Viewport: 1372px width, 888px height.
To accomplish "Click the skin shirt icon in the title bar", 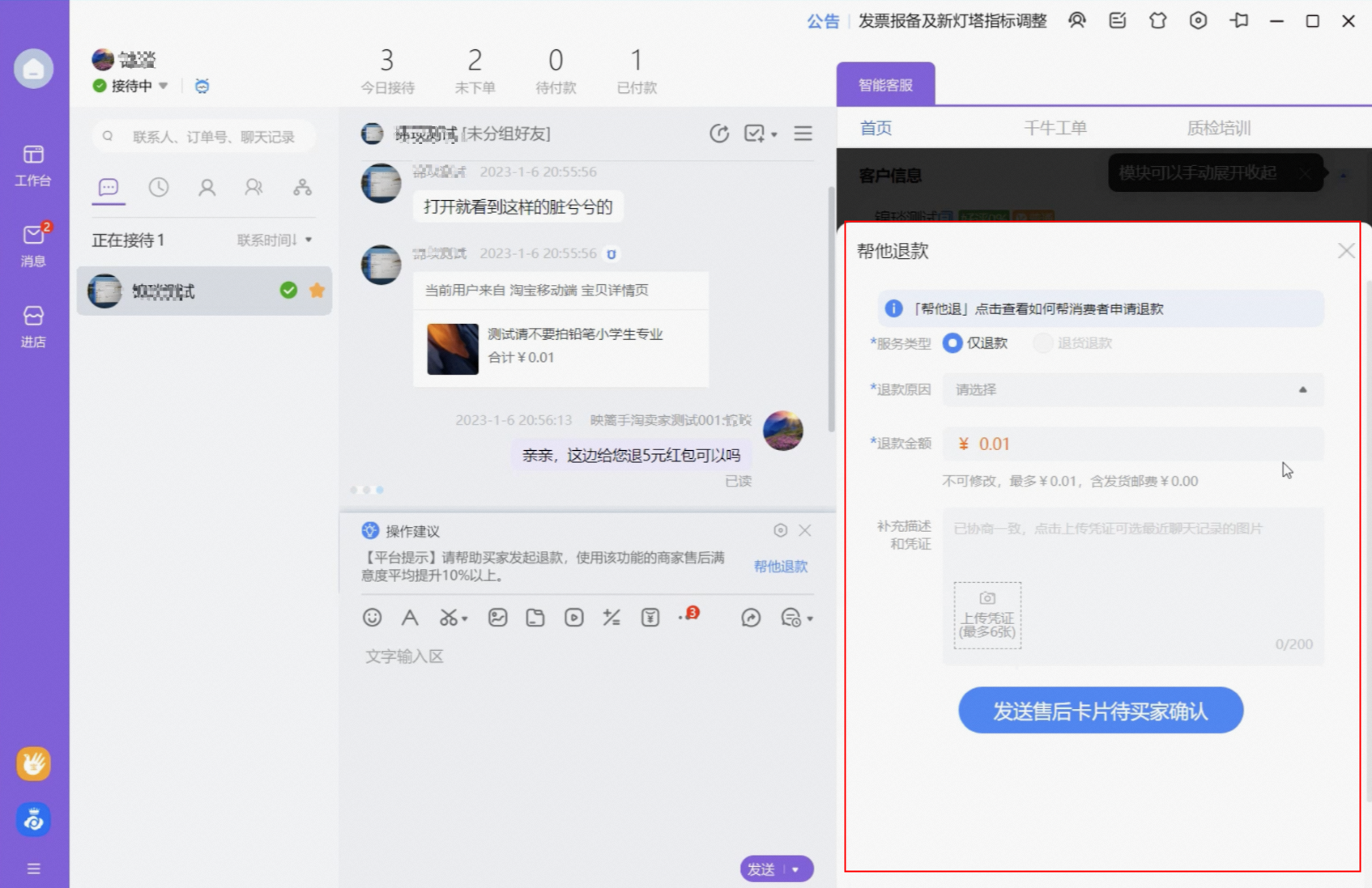I will [1157, 21].
